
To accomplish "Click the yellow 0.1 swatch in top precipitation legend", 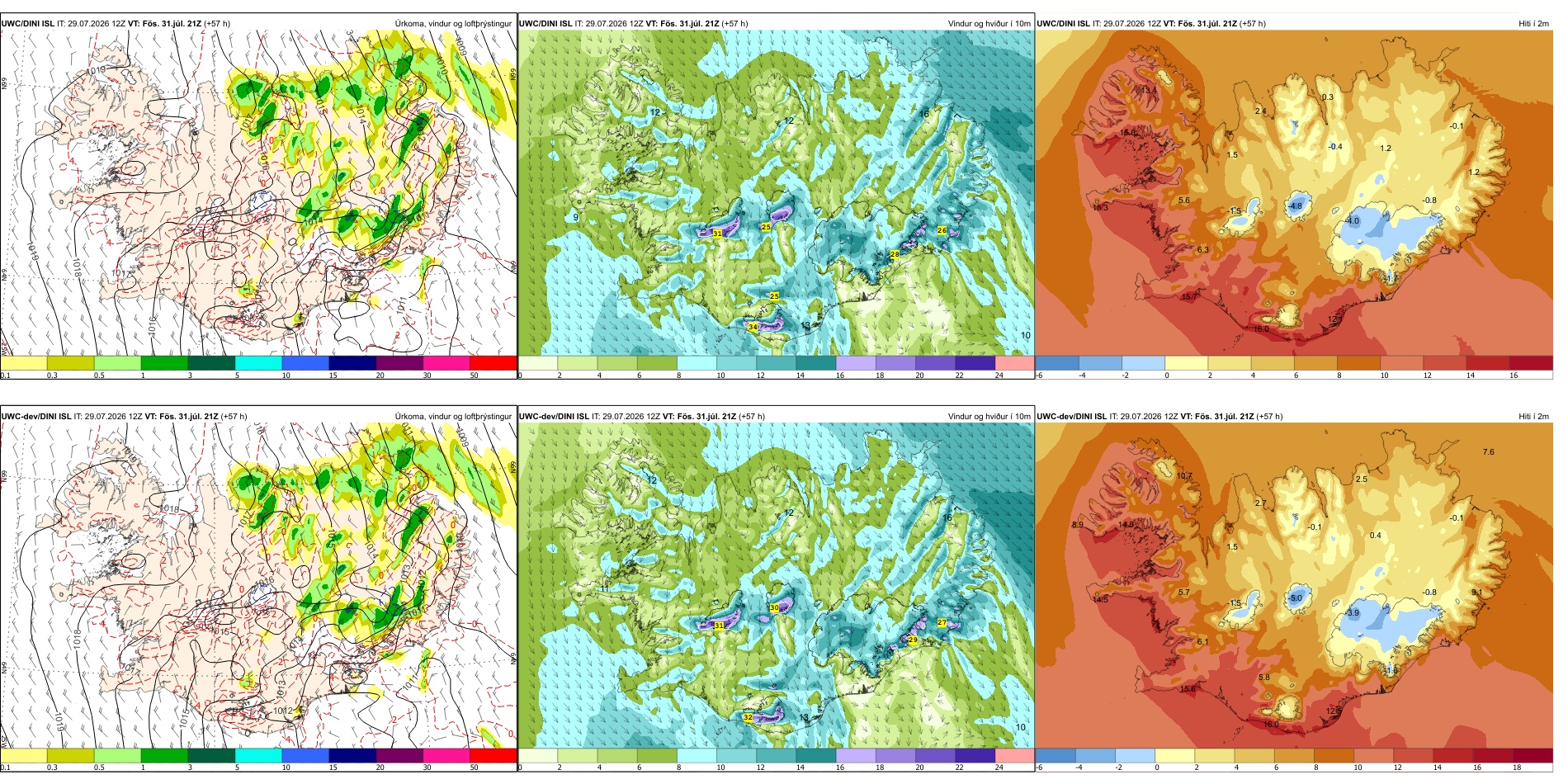I will 24,363.
